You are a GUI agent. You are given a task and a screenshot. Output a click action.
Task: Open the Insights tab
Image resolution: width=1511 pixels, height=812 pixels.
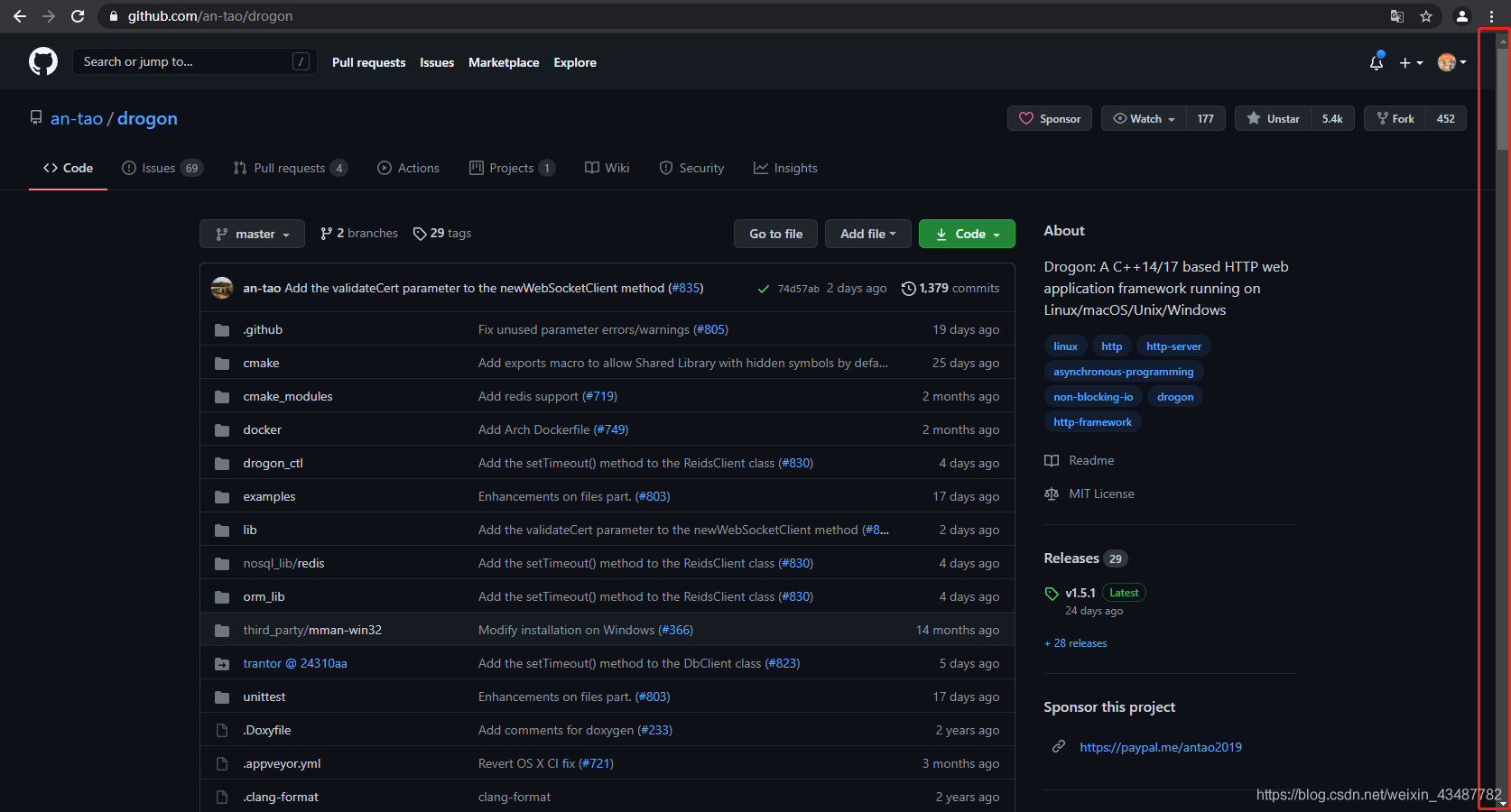click(x=786, y=168)
